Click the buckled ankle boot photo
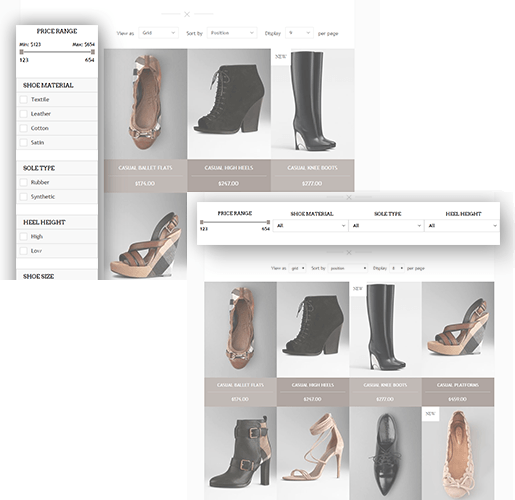This screenshot has height=500, width=515. coord(240,453)
